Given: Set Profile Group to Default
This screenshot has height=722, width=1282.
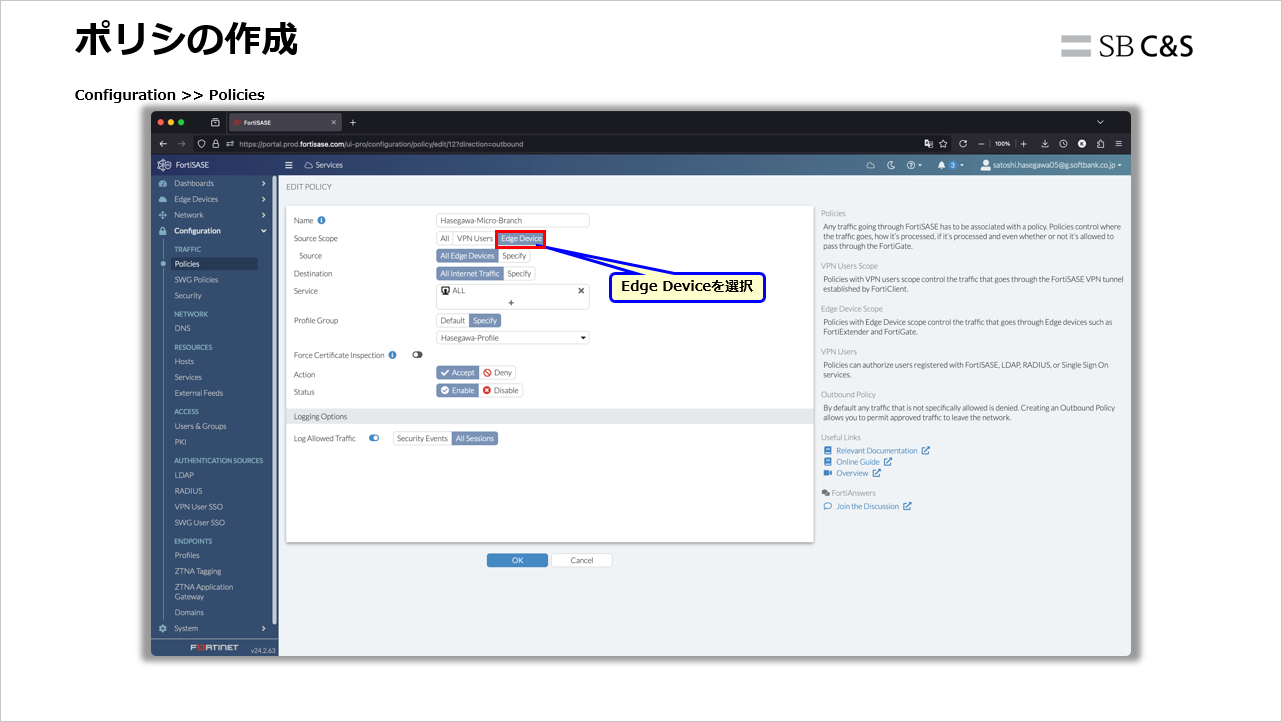Looking at the screenshot, I should (x=453, y=320).
